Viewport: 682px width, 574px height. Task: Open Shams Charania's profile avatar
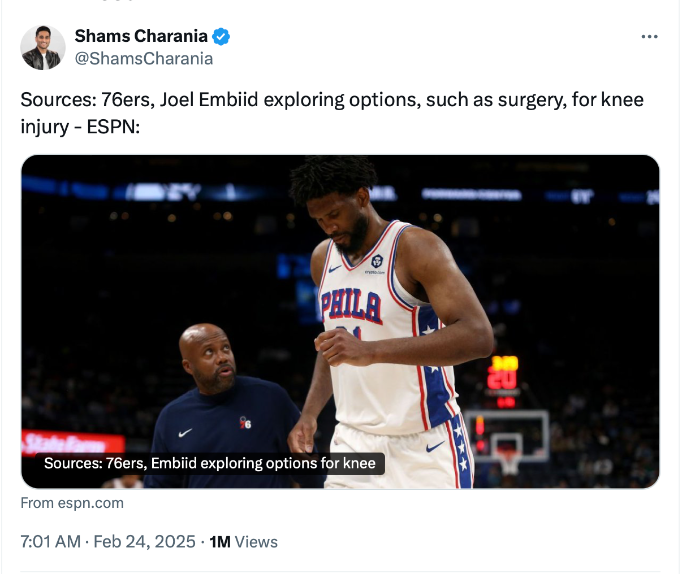tap(43, 47)
